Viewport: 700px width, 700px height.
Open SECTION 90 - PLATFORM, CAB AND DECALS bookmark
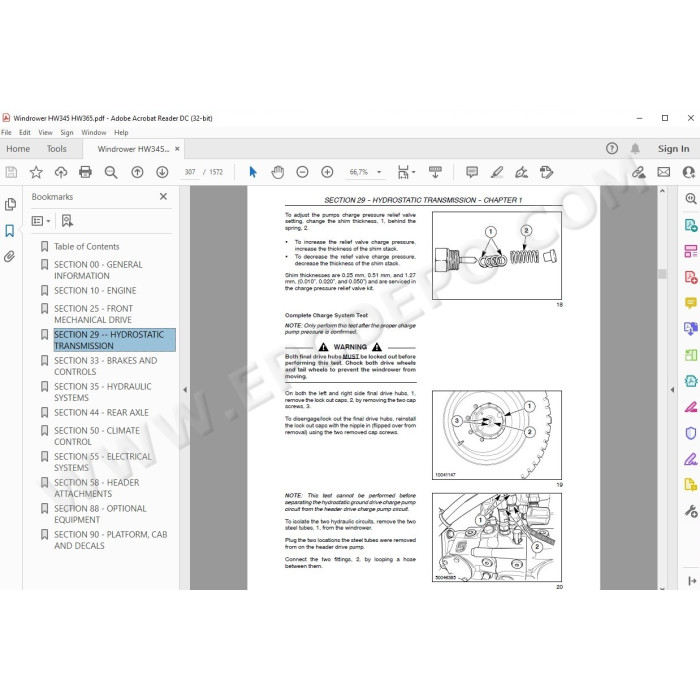click(111, 540)
